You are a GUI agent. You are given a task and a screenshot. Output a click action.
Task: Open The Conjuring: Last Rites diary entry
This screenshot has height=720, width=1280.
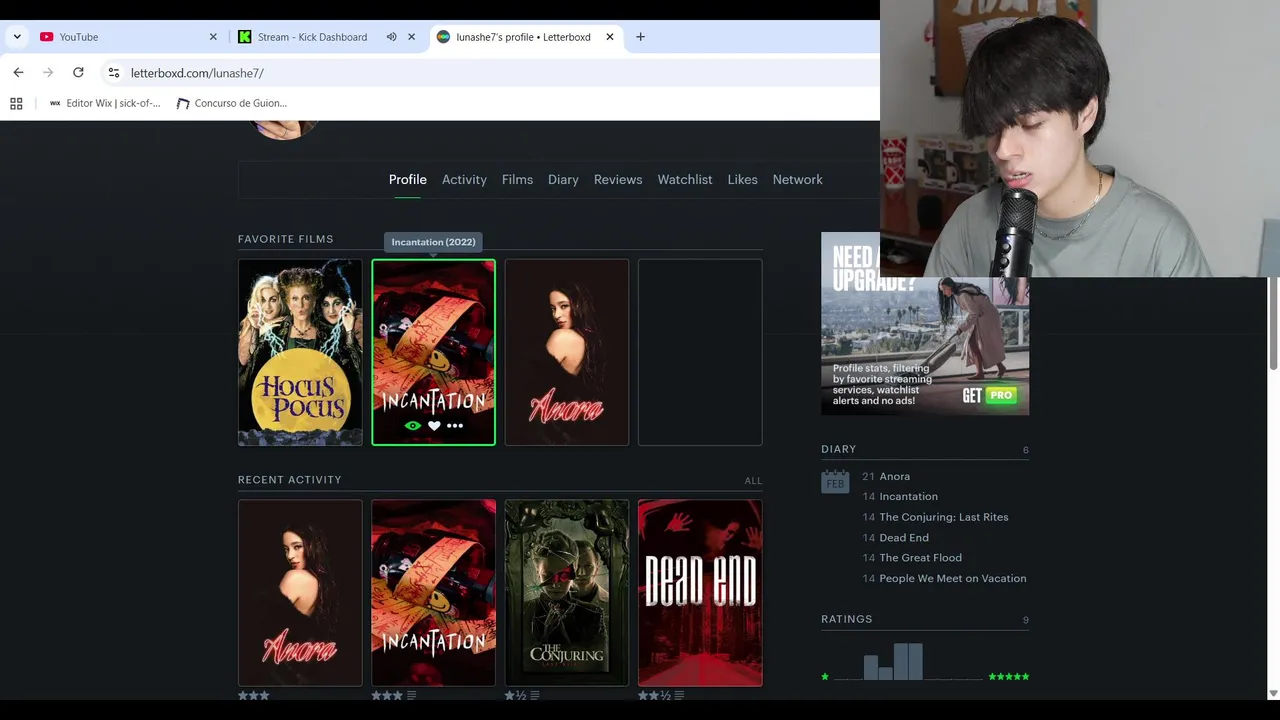[944, 517]
